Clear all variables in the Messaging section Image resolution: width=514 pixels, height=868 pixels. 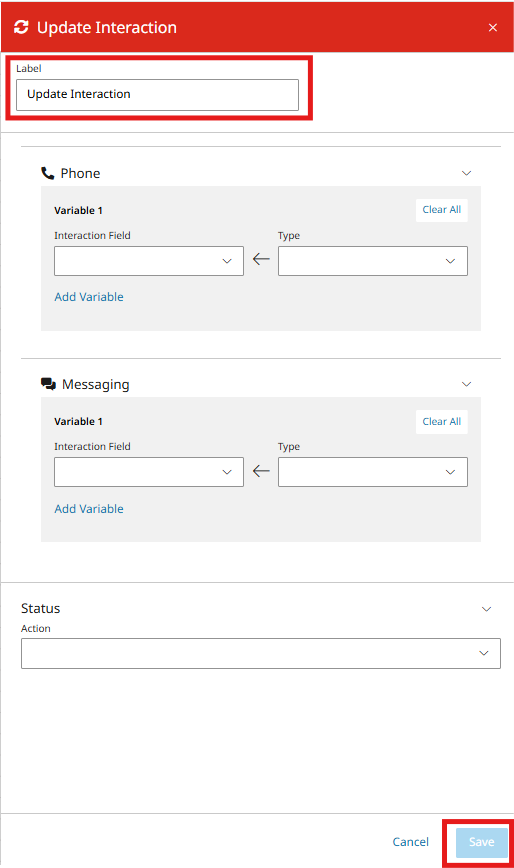pyautogui.click(x=442, y=422)
